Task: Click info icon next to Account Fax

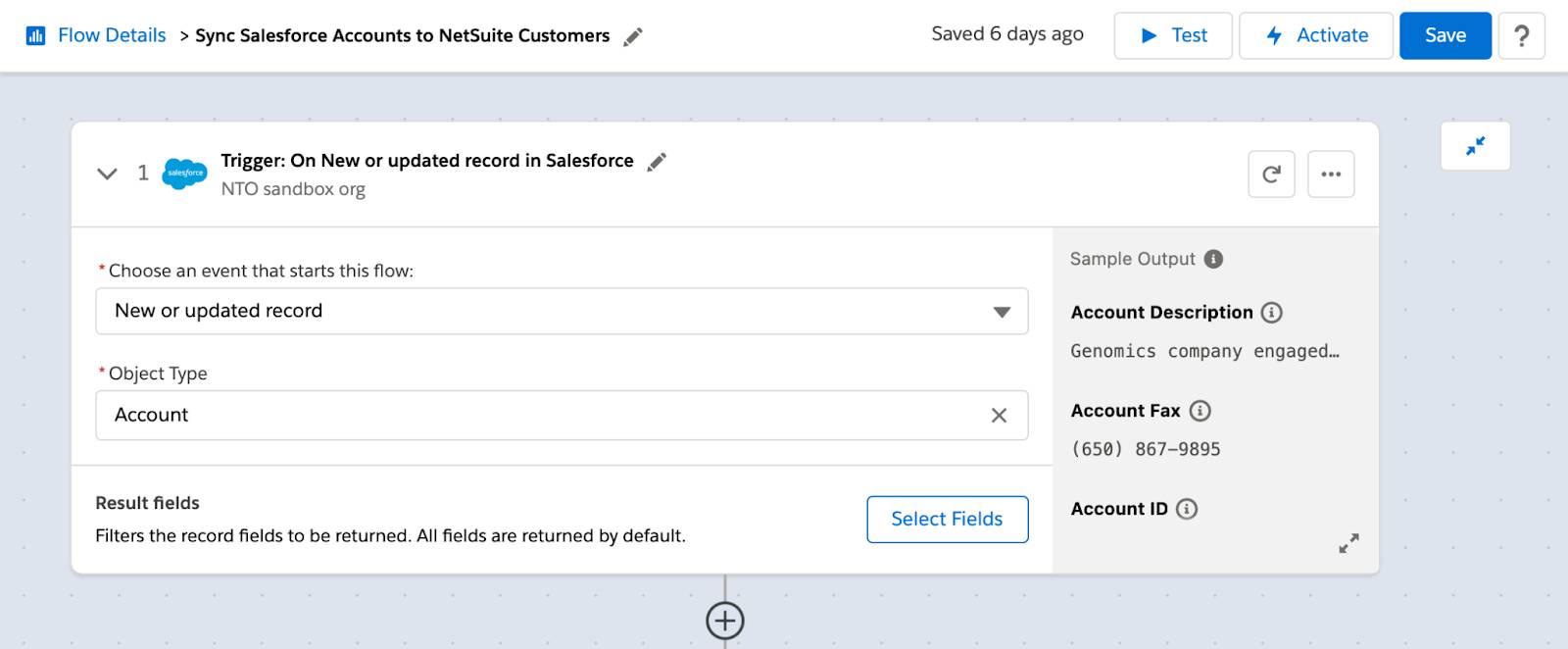Action: [x=1200, y=411]
